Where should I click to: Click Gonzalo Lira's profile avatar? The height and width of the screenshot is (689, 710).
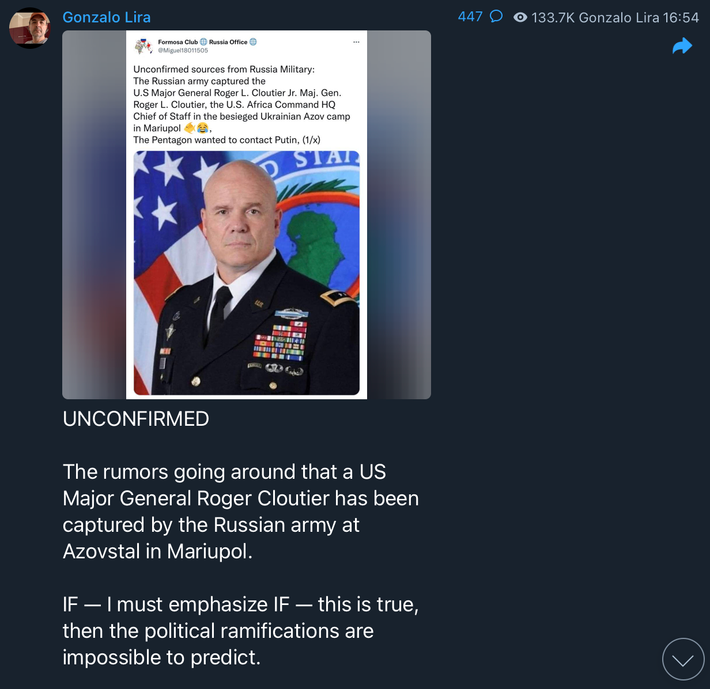[x=31, y=27]
